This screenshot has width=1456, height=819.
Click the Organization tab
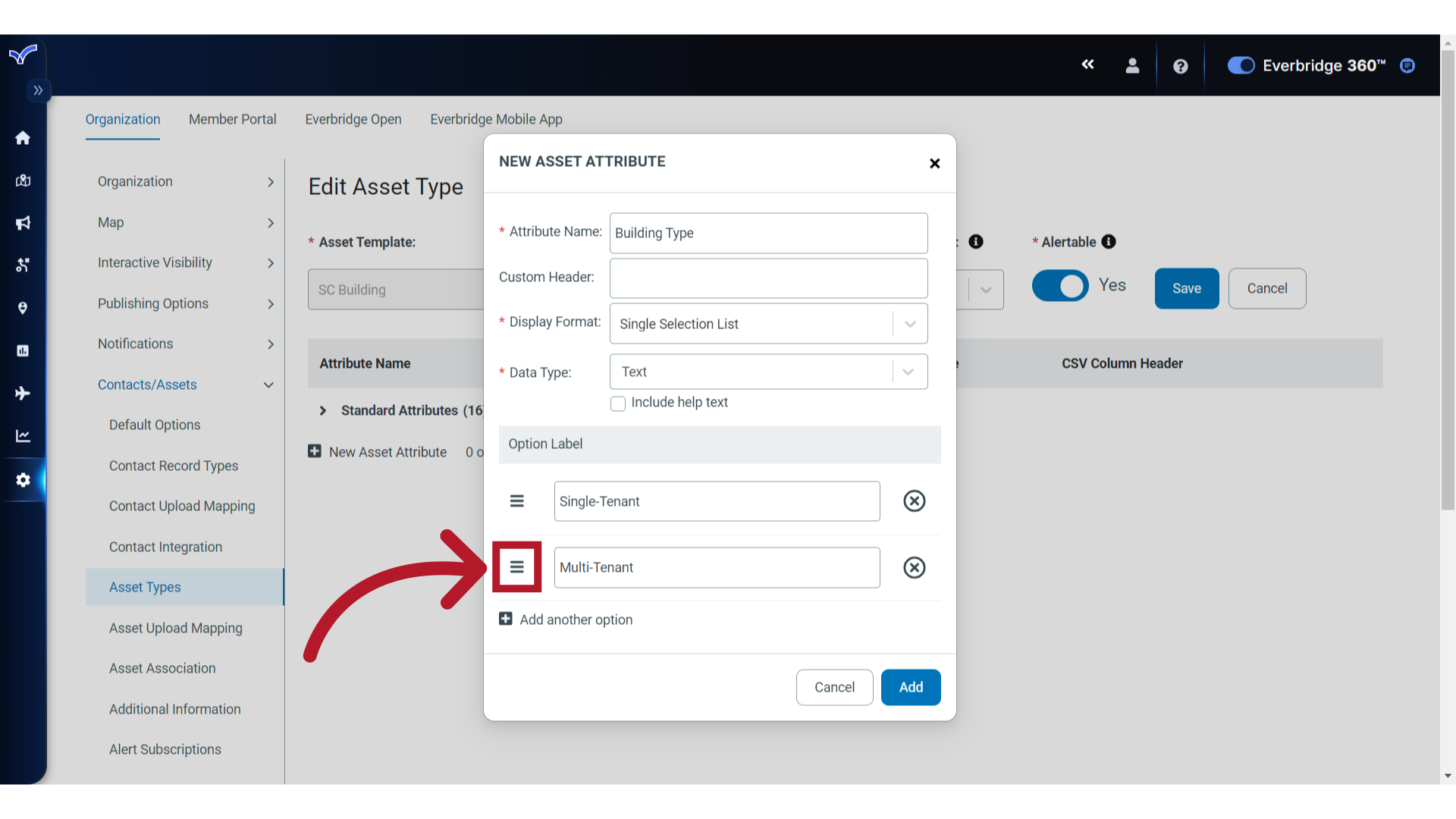pos(122,119)
